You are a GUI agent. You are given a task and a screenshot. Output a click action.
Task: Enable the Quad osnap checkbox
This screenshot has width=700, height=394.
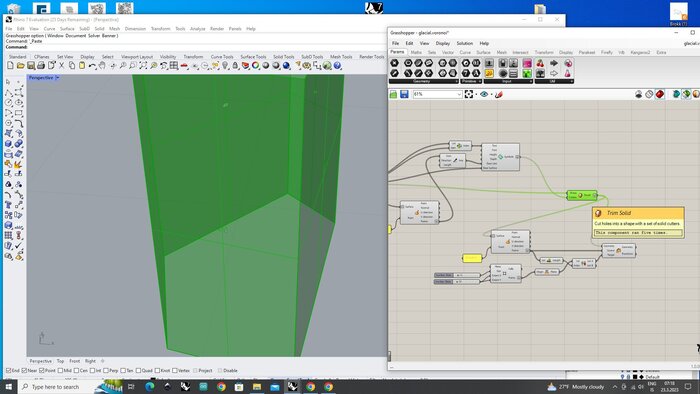(139, 370)
